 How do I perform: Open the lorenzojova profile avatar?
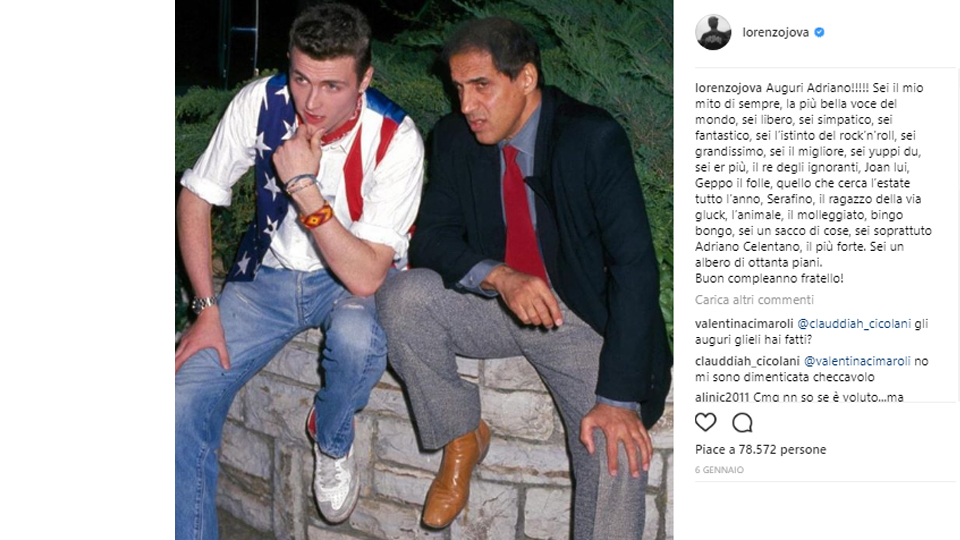pos(713,32)
